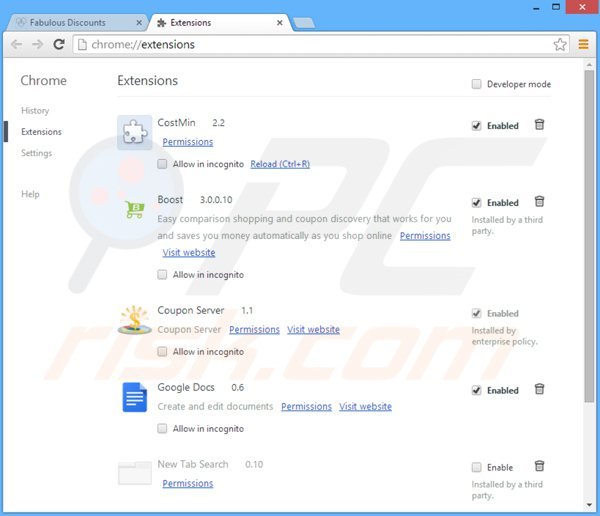The height and width of the screenshot is (516, 600).
Task: Delete the Boost extension with trash icon
Action: pyautogui.click(x=540, y=202)
